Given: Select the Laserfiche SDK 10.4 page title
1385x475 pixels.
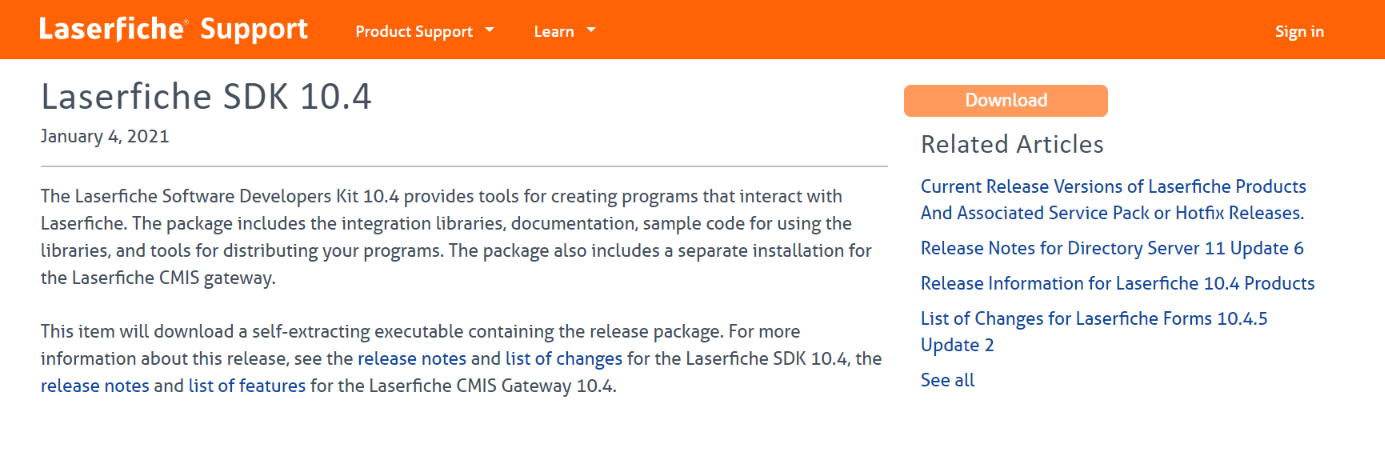Looking at the screenshot, I should pyautogui.click(x=206, y=97).
